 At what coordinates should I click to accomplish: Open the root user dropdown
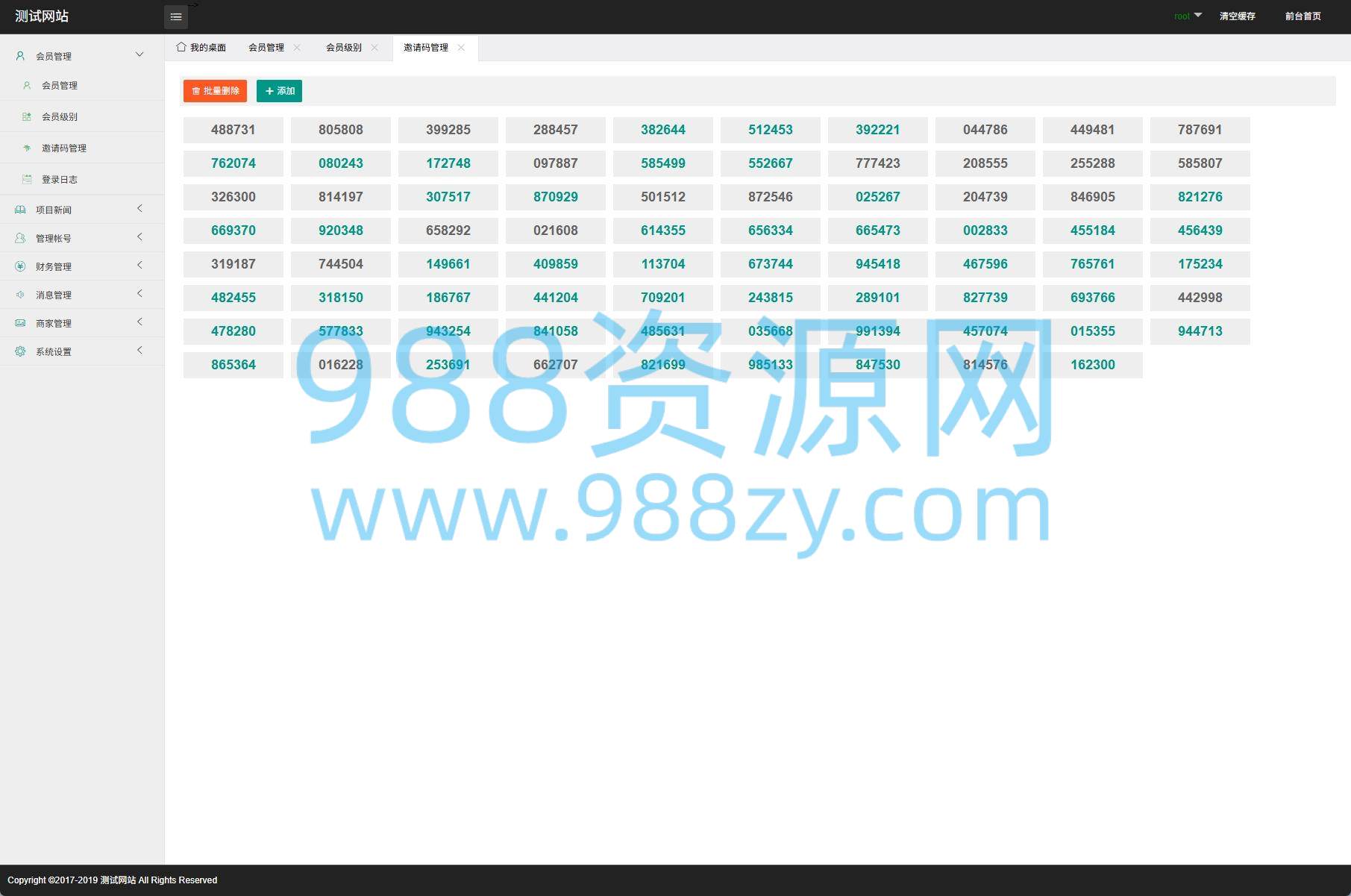[x=1188, y=16]
